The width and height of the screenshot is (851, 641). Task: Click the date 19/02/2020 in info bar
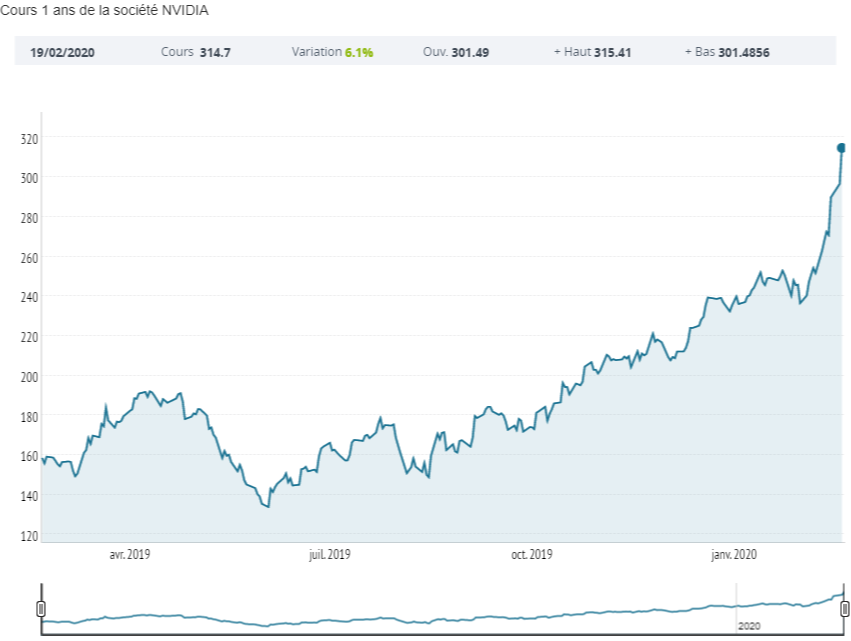62,53
